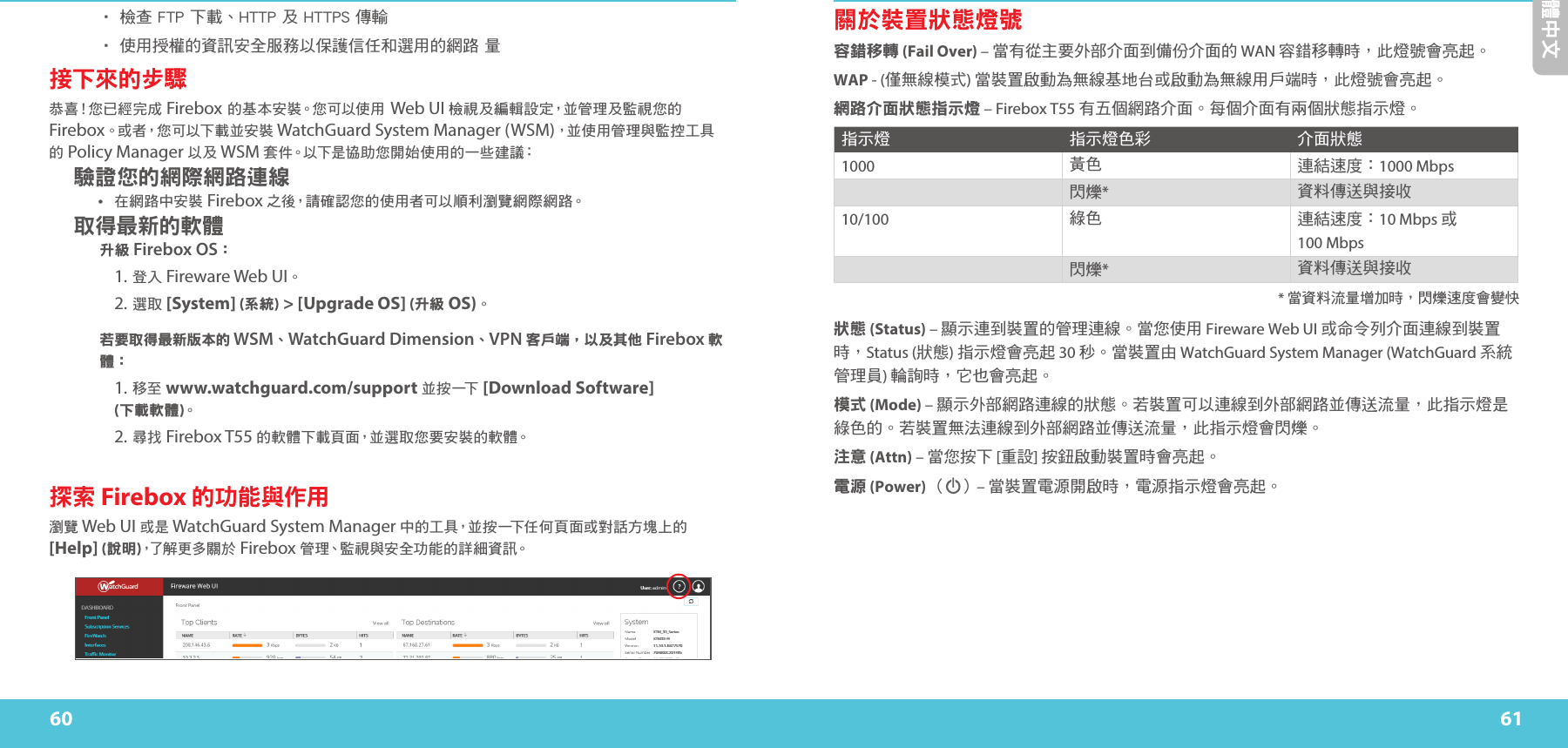
Task: Click the 驗證您的網際網路連線 subheading
Action: pos(181,177)
